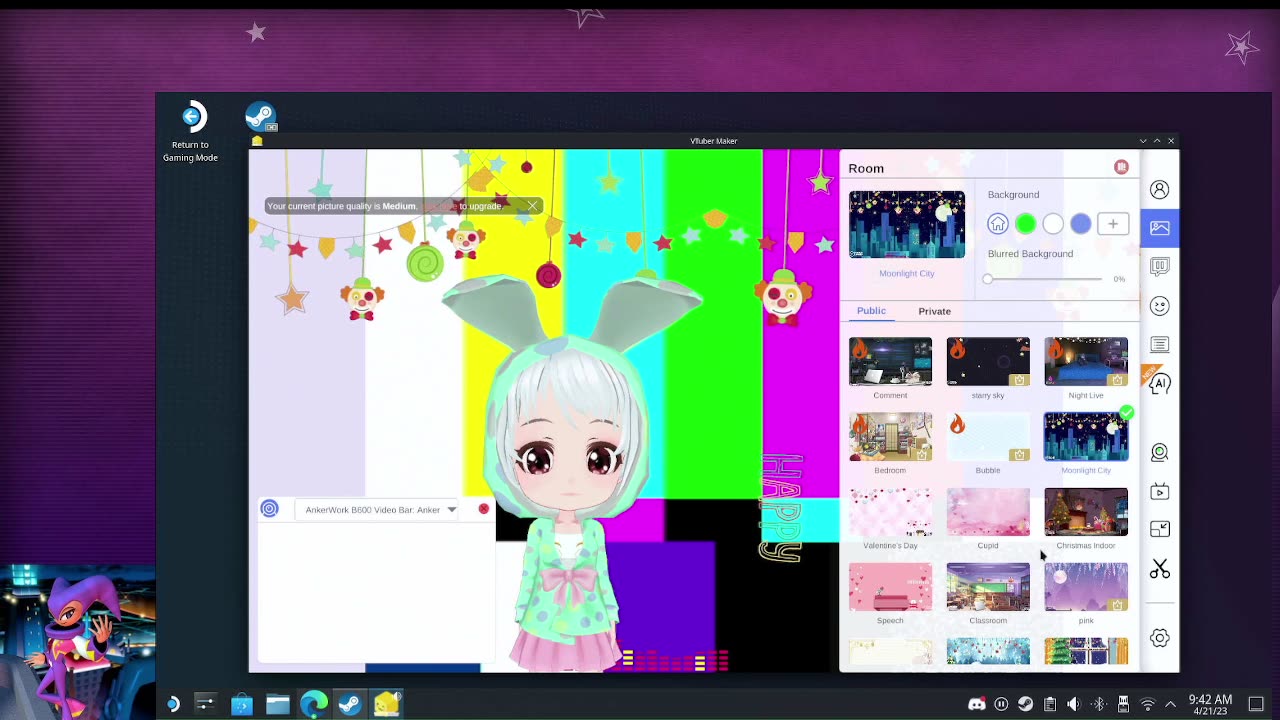Open the Twitch chat sidebar icon
The width and height of the screenshot is (1280, 720).
pos(1159,267)
